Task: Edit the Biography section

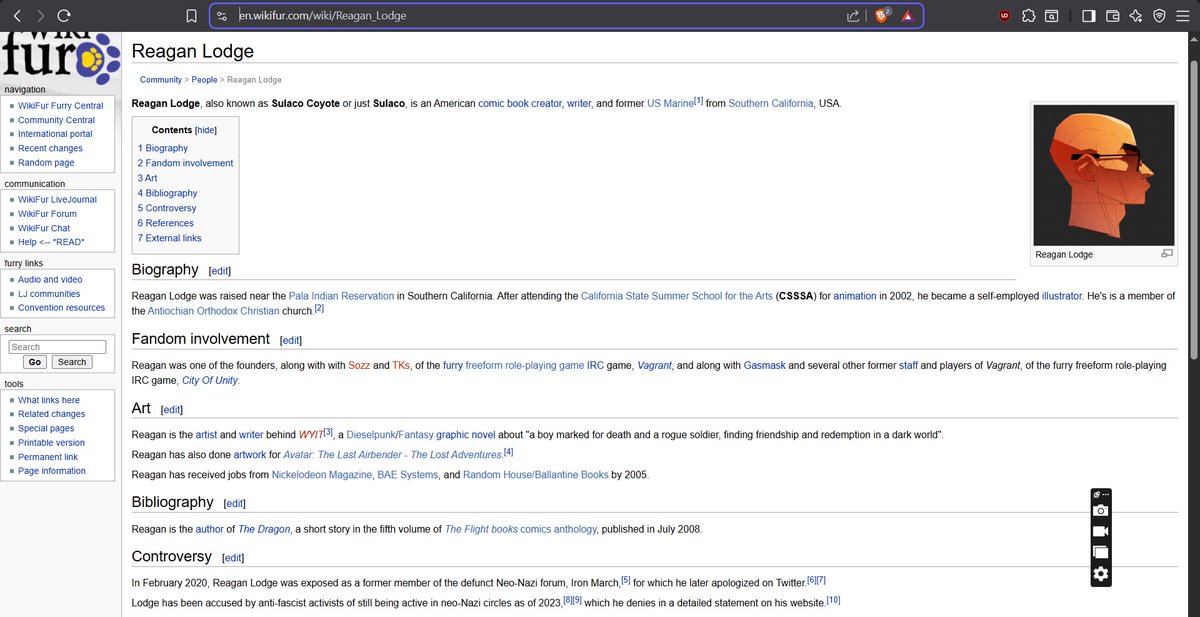Action: [x=220, y=271]
